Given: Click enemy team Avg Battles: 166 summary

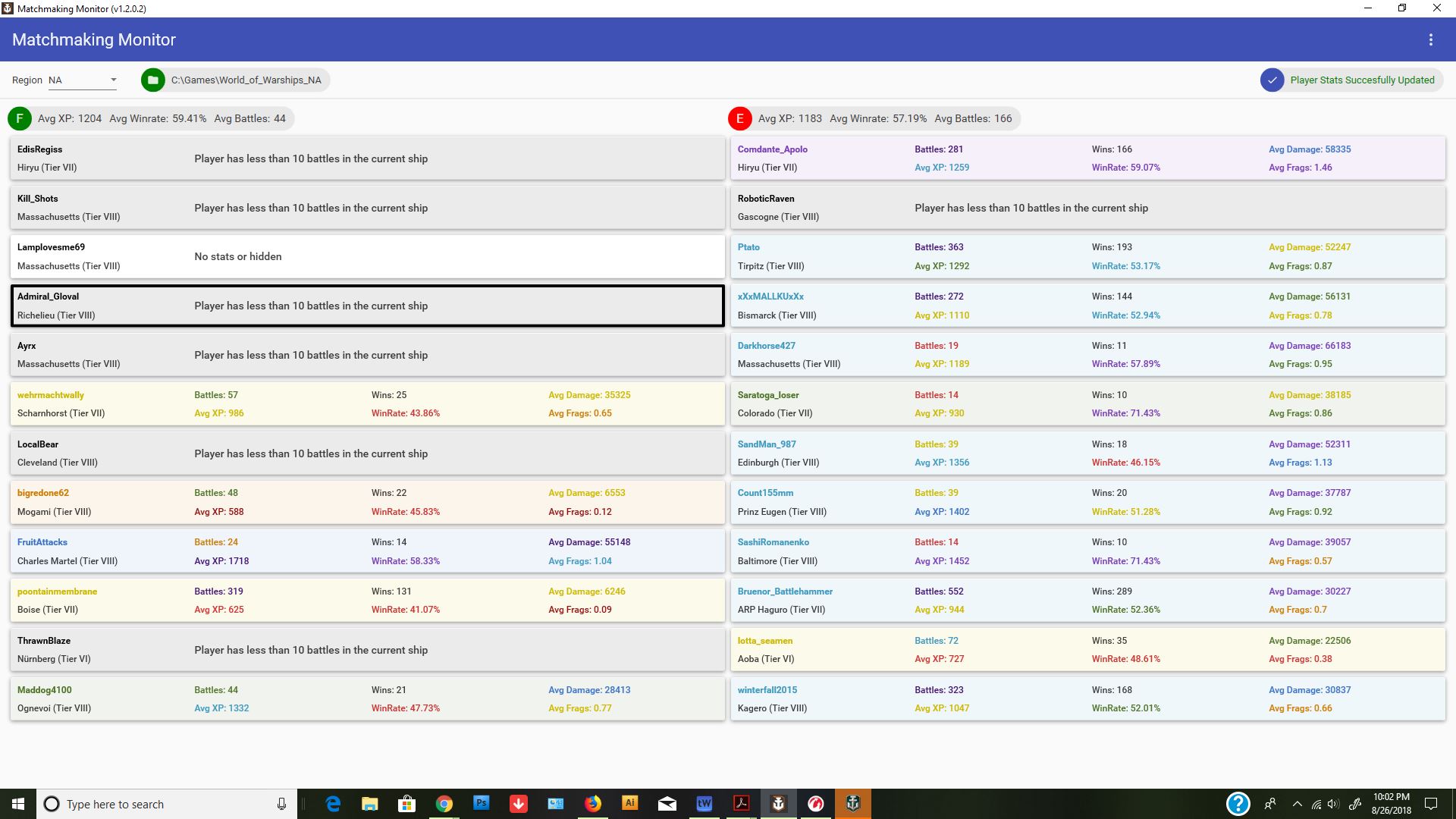Looking at the screenshot, I should point(973,118).
